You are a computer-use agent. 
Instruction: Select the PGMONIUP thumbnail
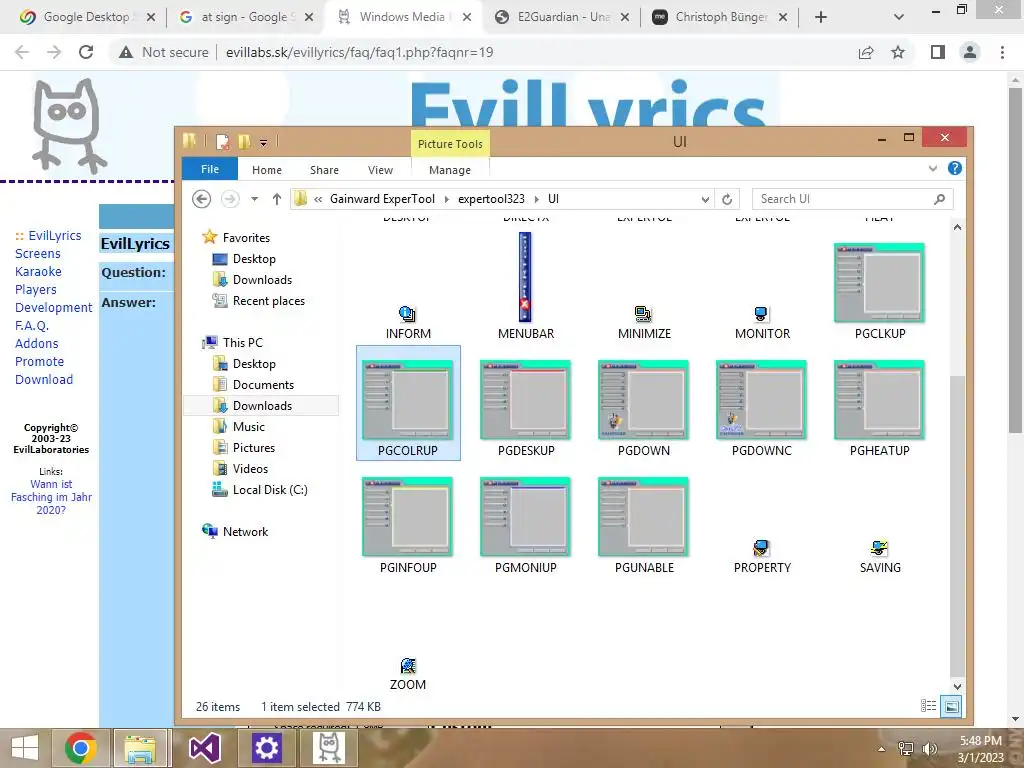[x=525, y=517]
